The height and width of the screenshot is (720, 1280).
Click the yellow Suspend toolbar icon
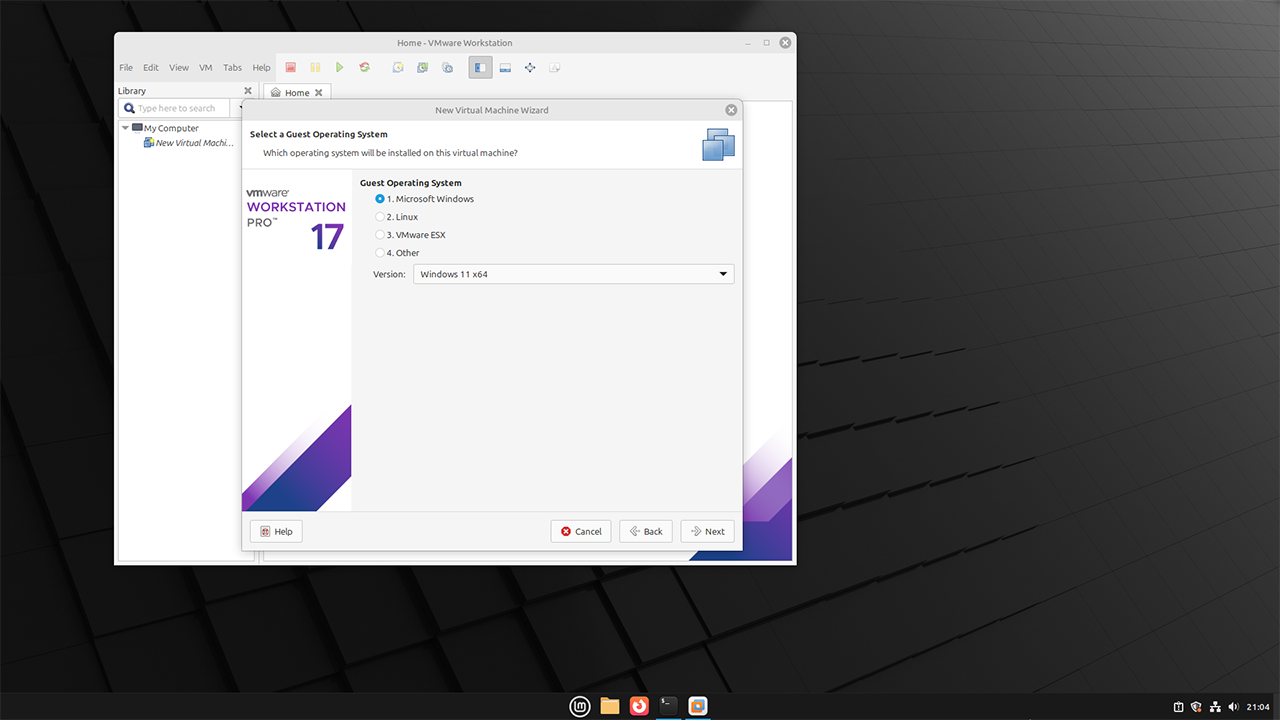315,67
